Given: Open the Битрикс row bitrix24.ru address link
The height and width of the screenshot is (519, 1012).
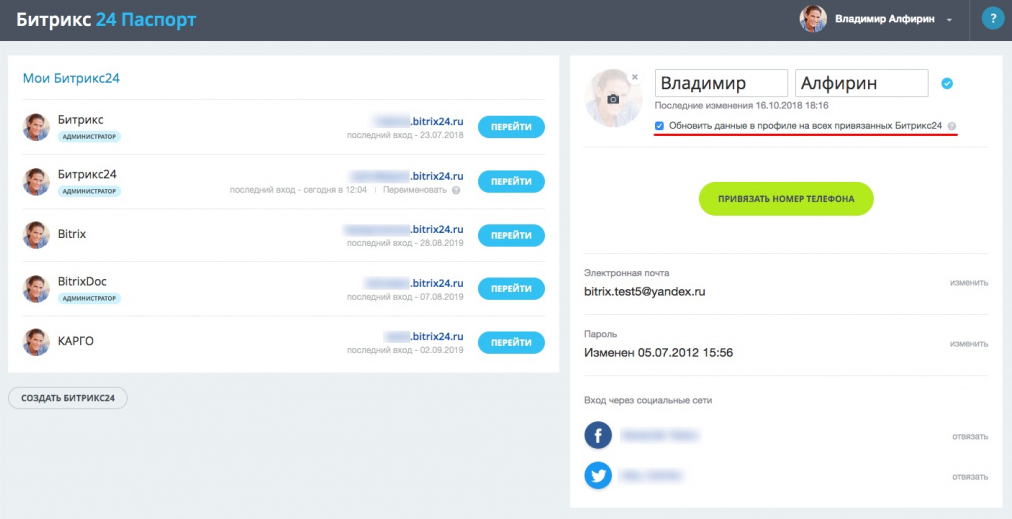Looking at the screenshot, I should click(418, 121).
